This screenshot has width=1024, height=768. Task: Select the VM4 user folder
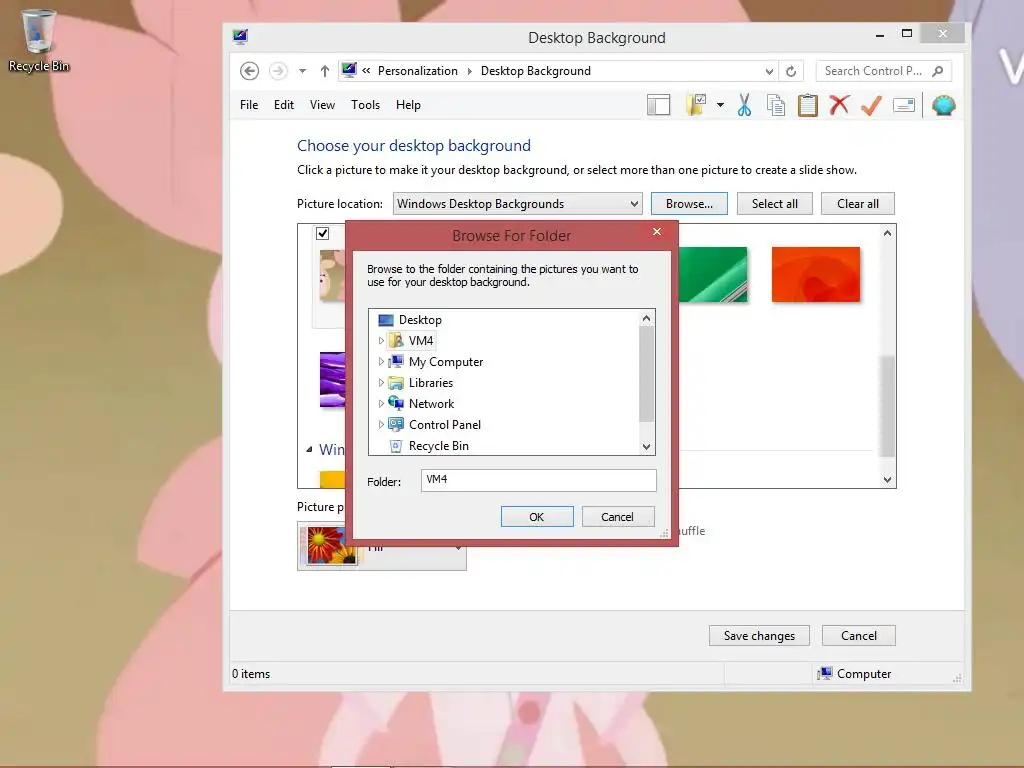tap(411, 341)
